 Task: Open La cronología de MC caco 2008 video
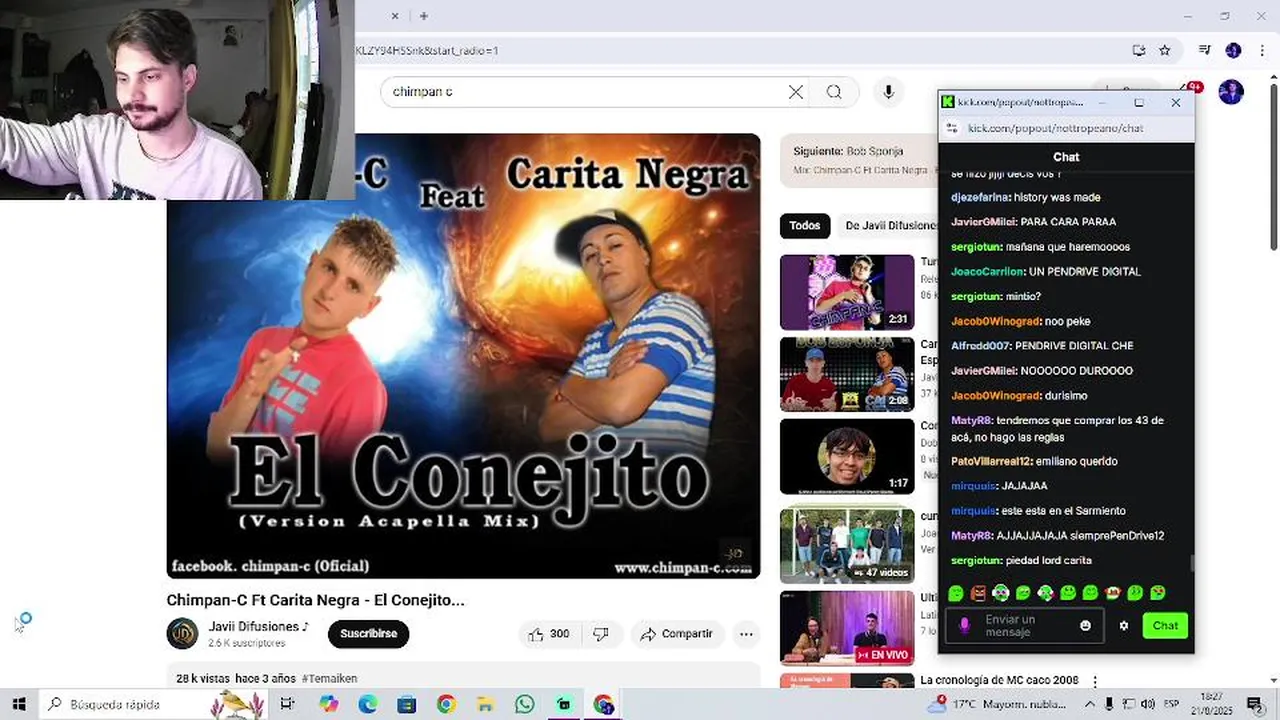pos(999,680)
